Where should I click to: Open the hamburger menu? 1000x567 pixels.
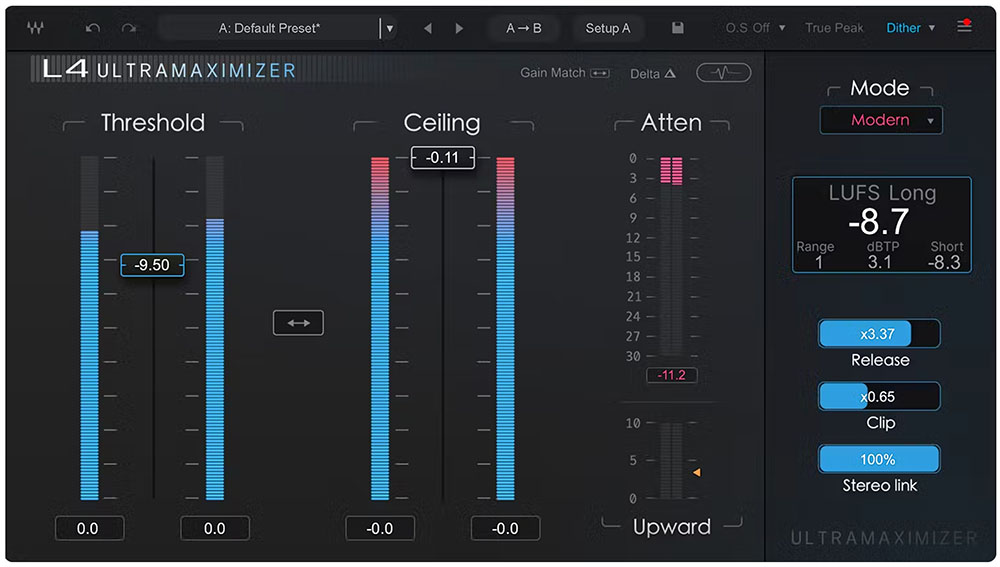pos(964,26)
